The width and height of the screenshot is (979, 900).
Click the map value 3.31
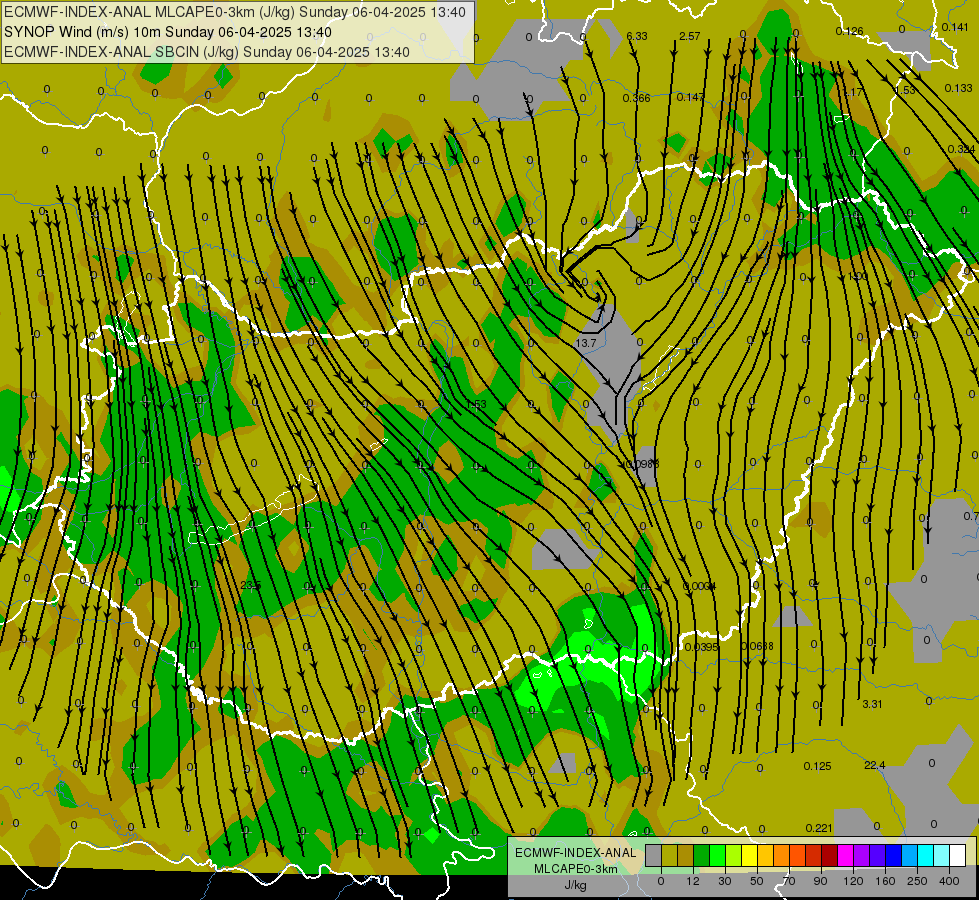[x=872, y=704]
